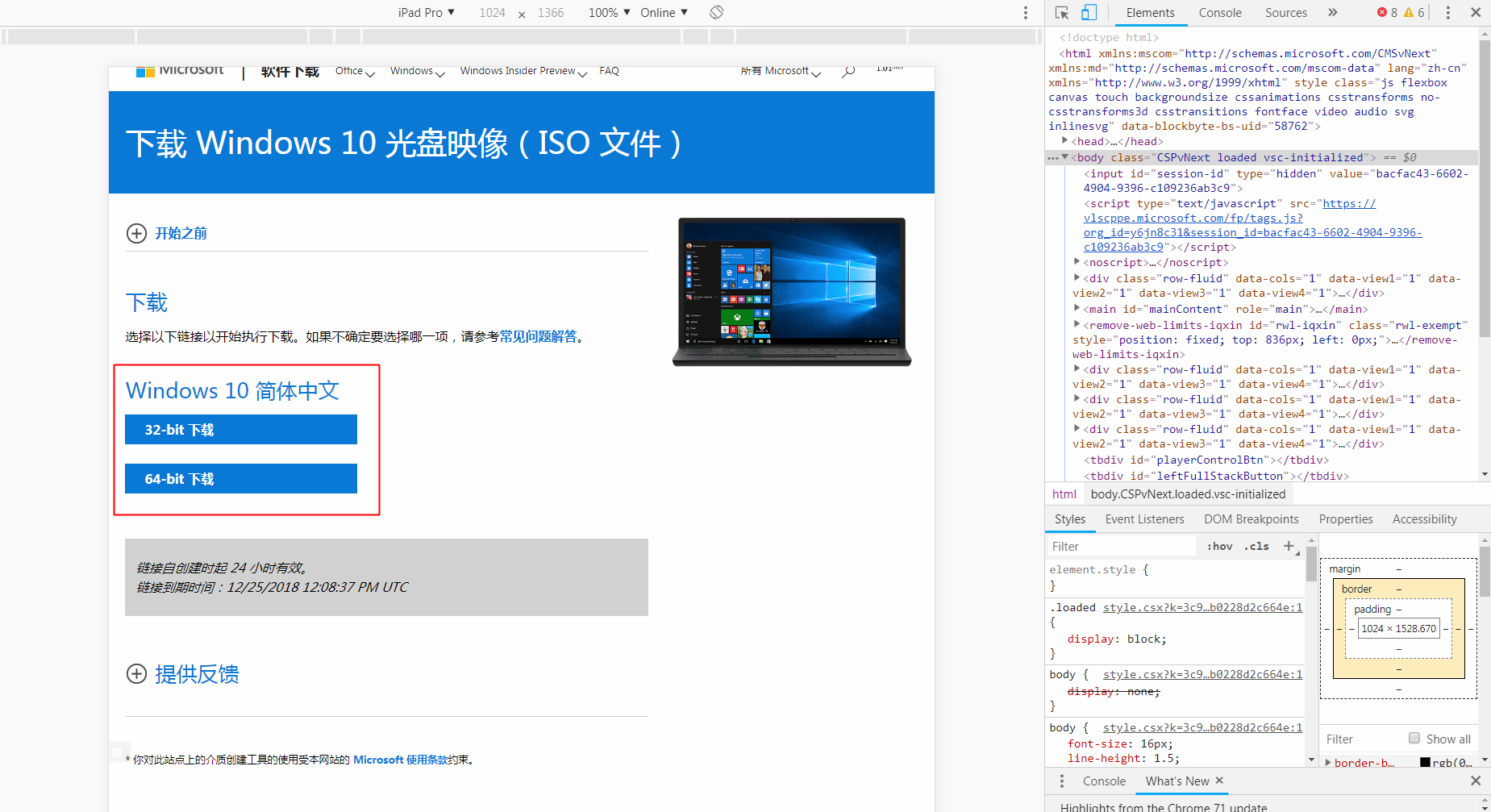Open the Office nav dropdown
This screenshot has height=812, width=1491.
pyautogui.click(x=355, y=71)
